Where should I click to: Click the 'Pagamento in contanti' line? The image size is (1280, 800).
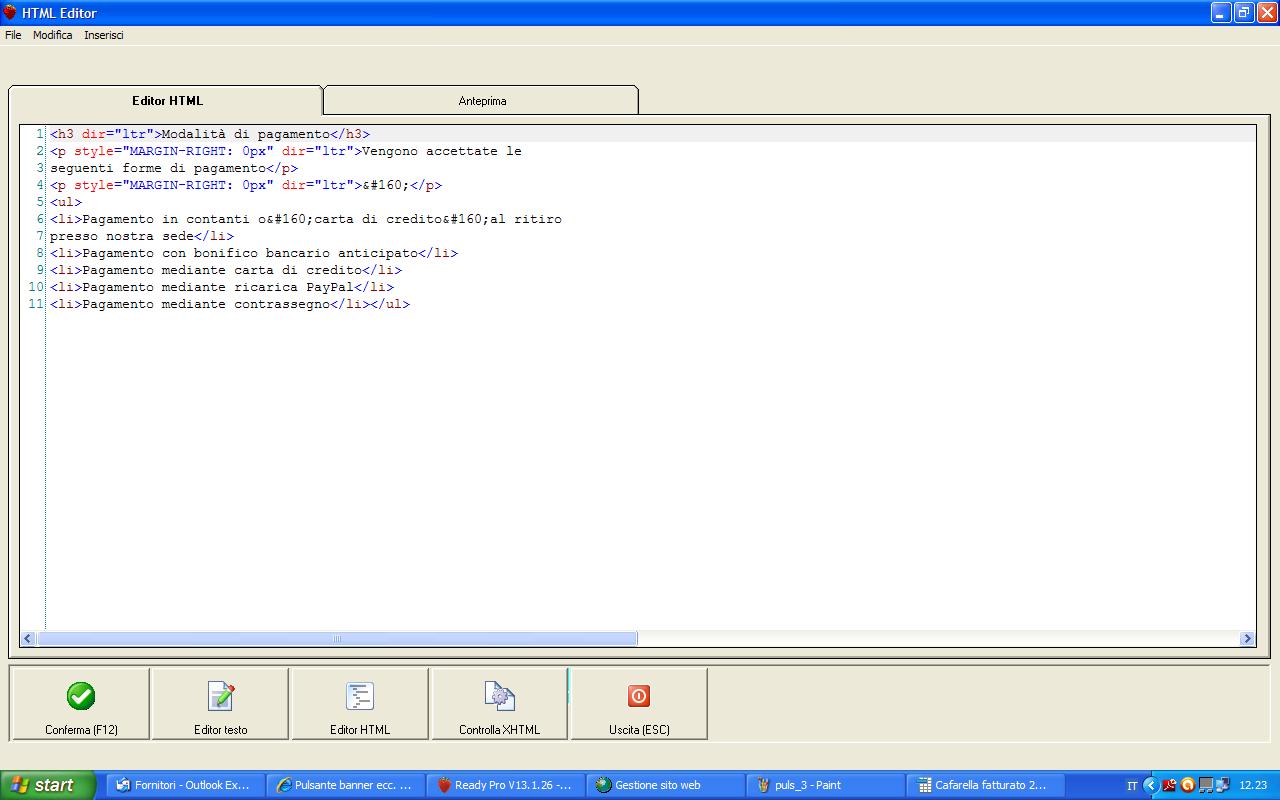[x=306, y=219]
